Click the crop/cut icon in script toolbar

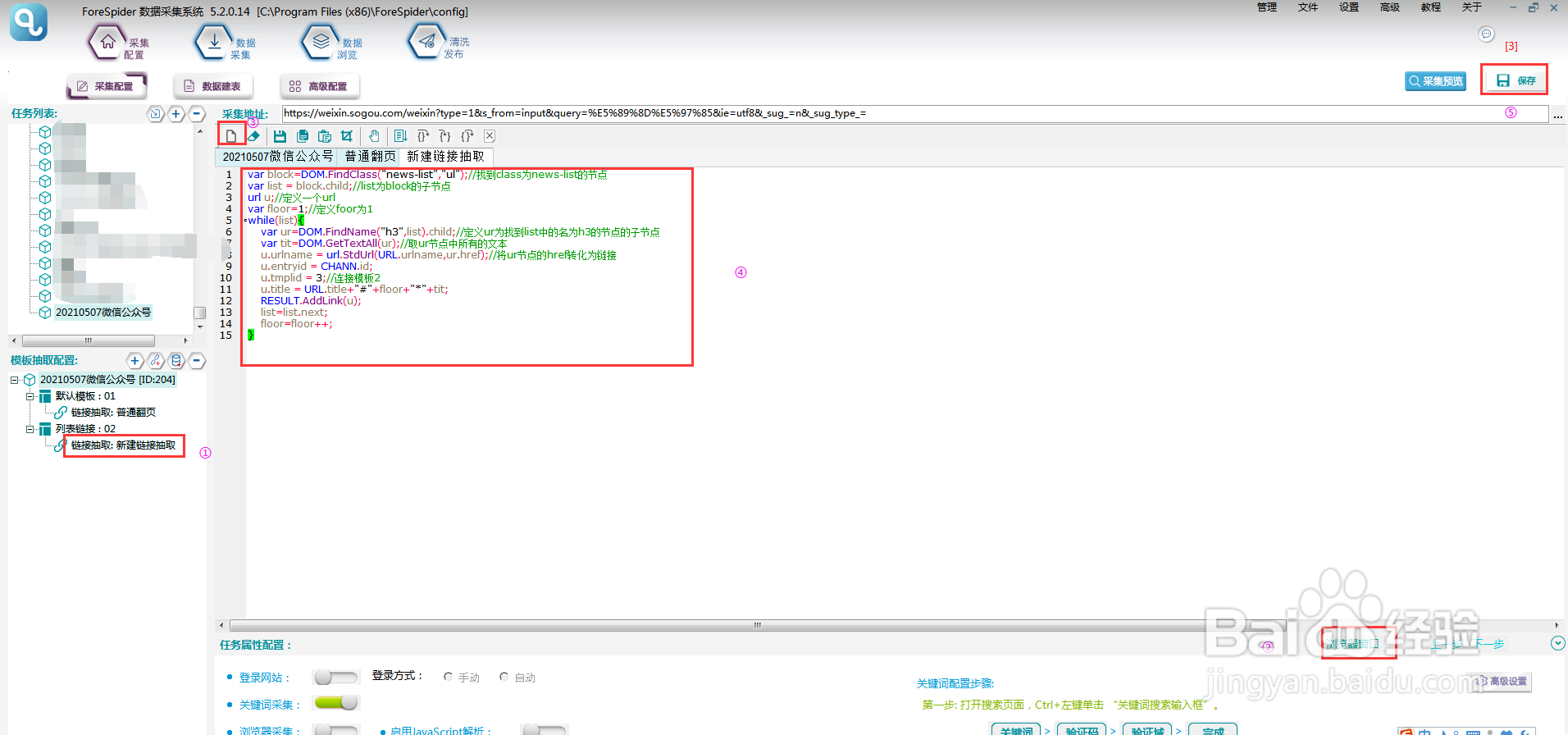[347, 136]
